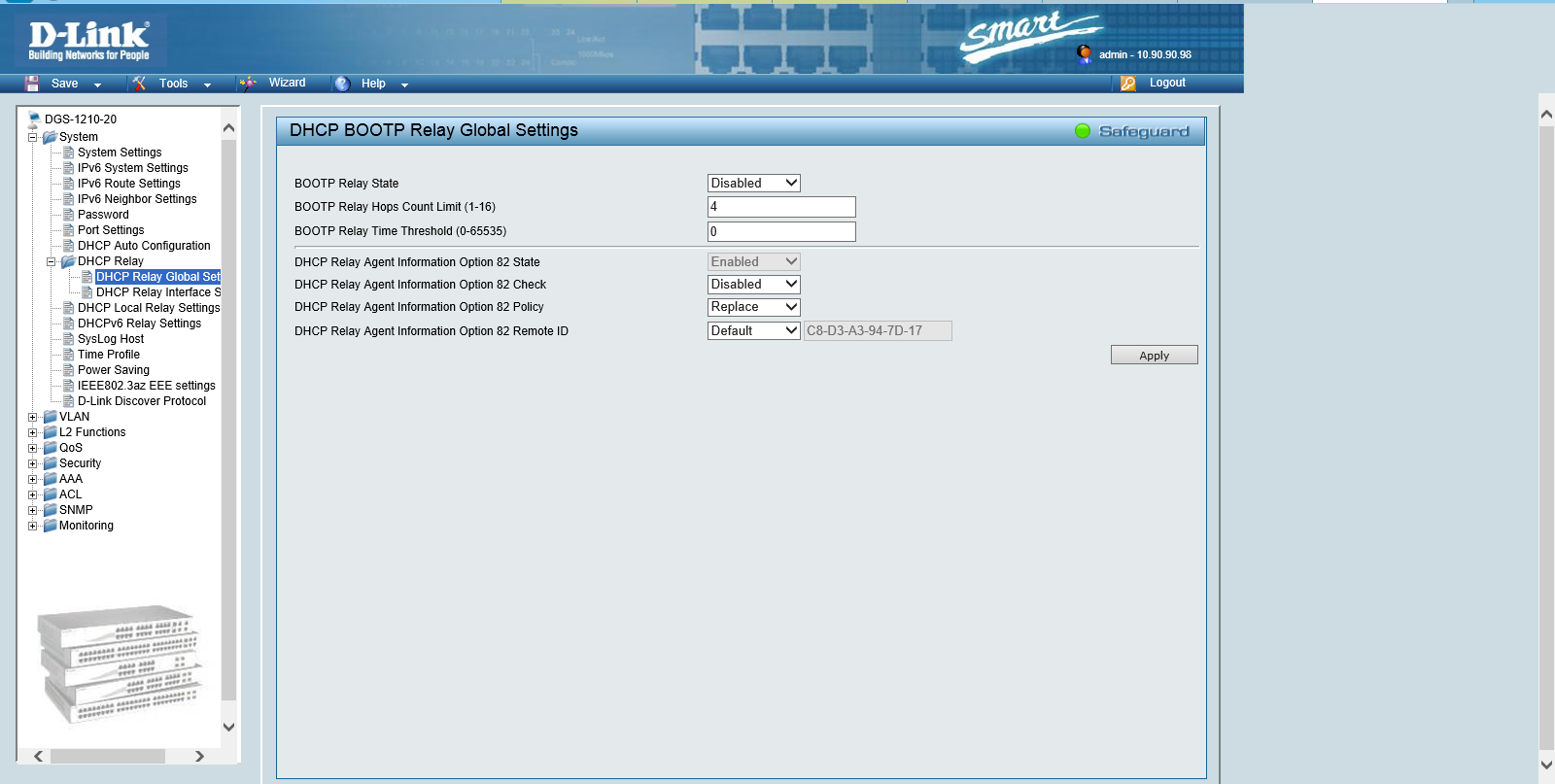The width and height of the screenshot is (1555, 784).
Task: Click the System Settings page icon
Action: point(69,153)
